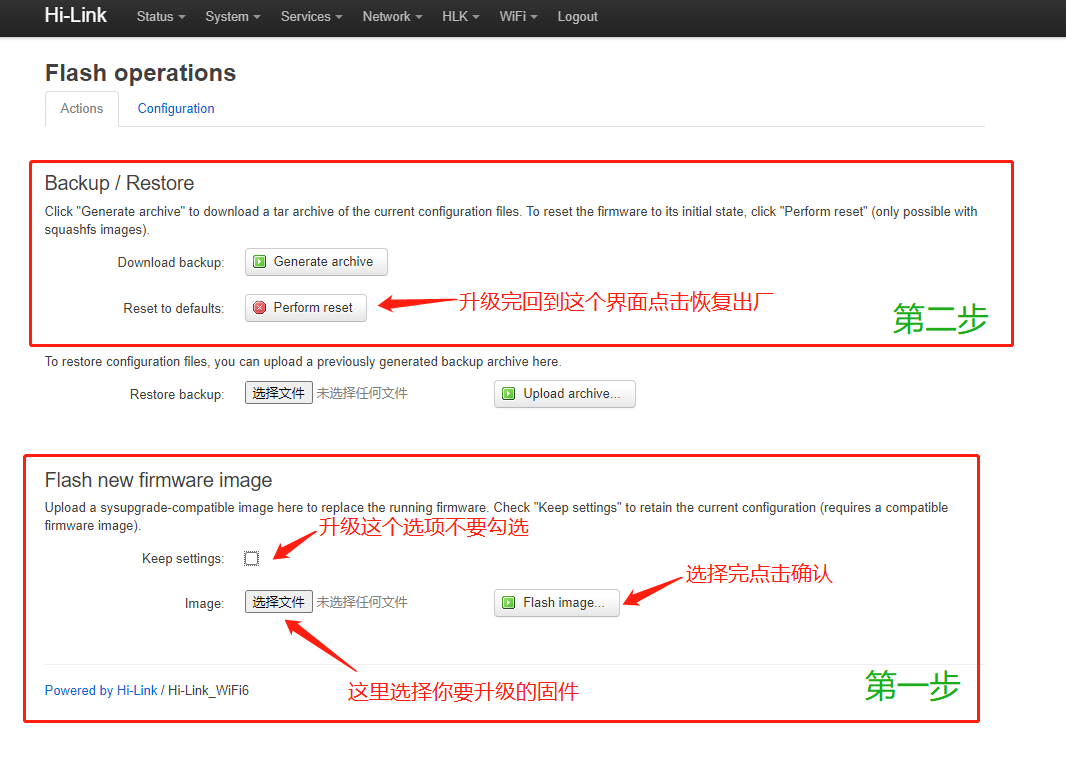Choose file for Restore backup

coord(279,393)
